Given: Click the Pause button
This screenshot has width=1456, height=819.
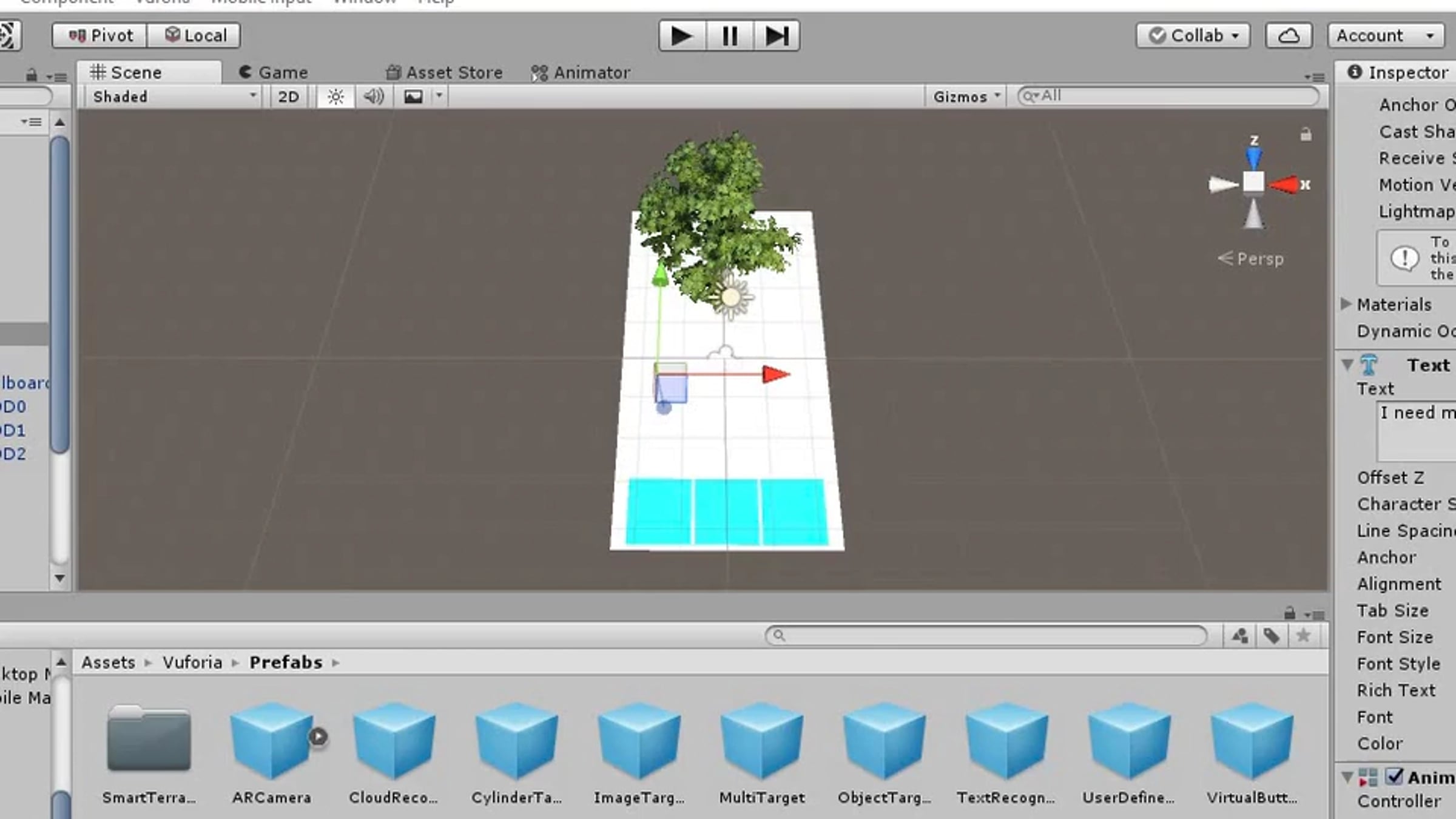Looking at the screenshot, I should [x=729, y=36].
